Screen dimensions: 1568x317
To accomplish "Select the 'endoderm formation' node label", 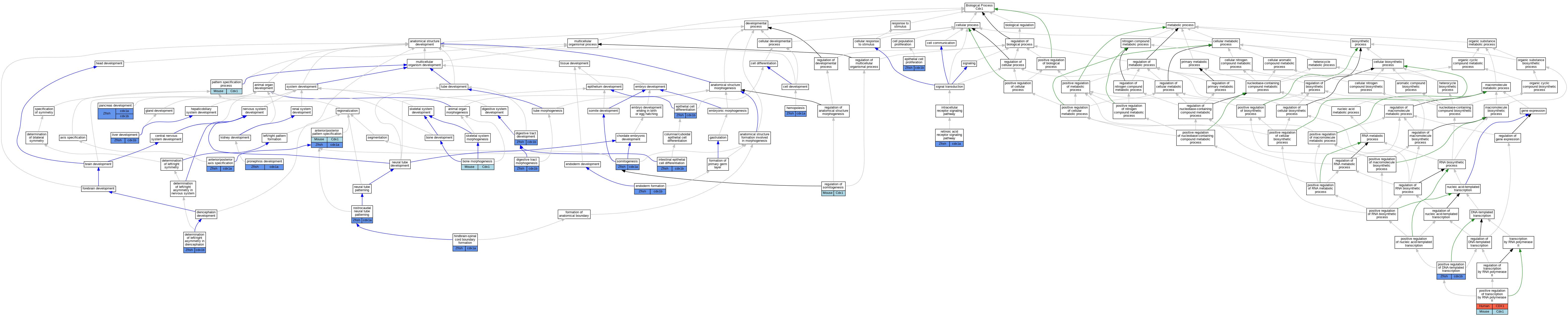I will [650, 186].
